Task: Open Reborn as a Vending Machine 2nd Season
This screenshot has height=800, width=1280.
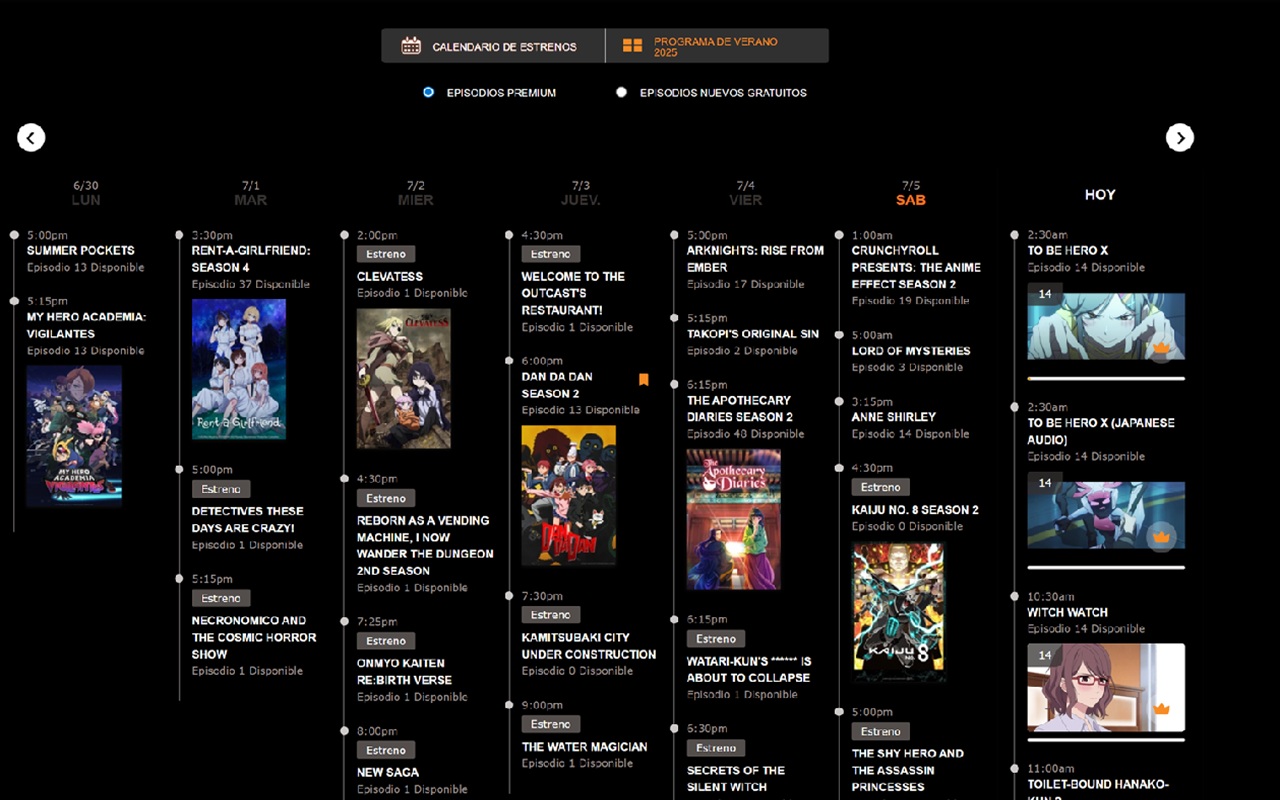Action: pyautogui.click(x=425, y=546)
